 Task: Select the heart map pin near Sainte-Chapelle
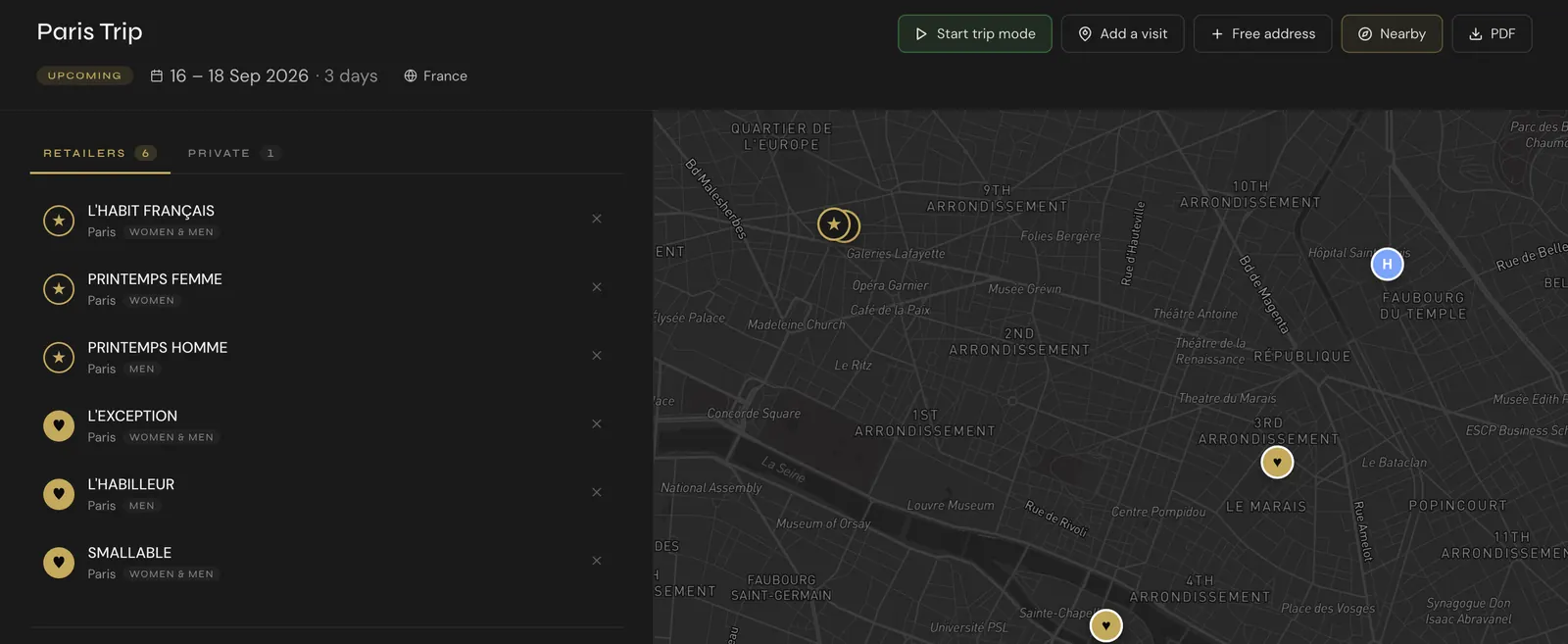(1106, 625)
